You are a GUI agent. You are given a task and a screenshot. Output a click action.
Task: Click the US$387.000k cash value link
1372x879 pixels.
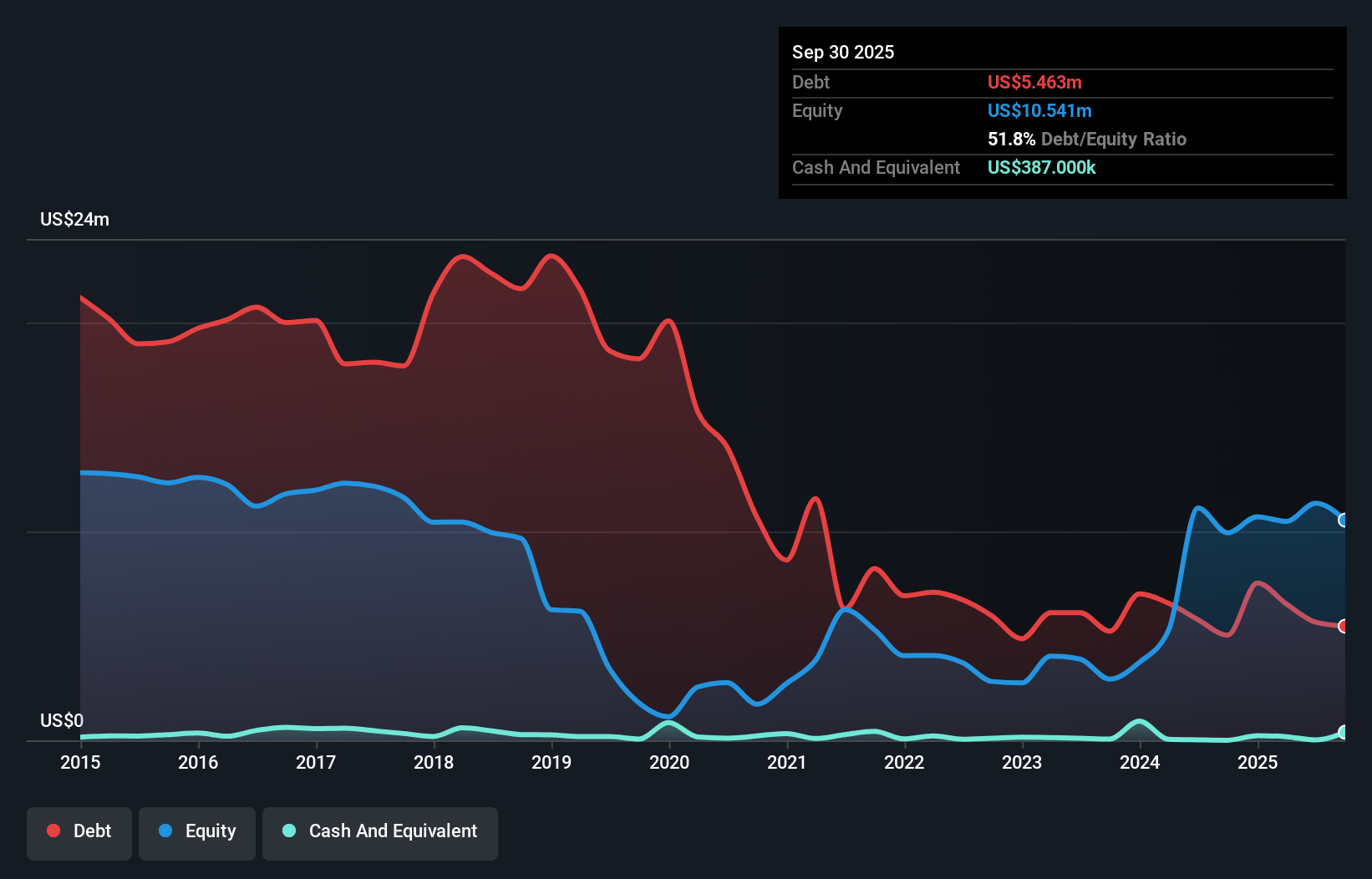1041,168
